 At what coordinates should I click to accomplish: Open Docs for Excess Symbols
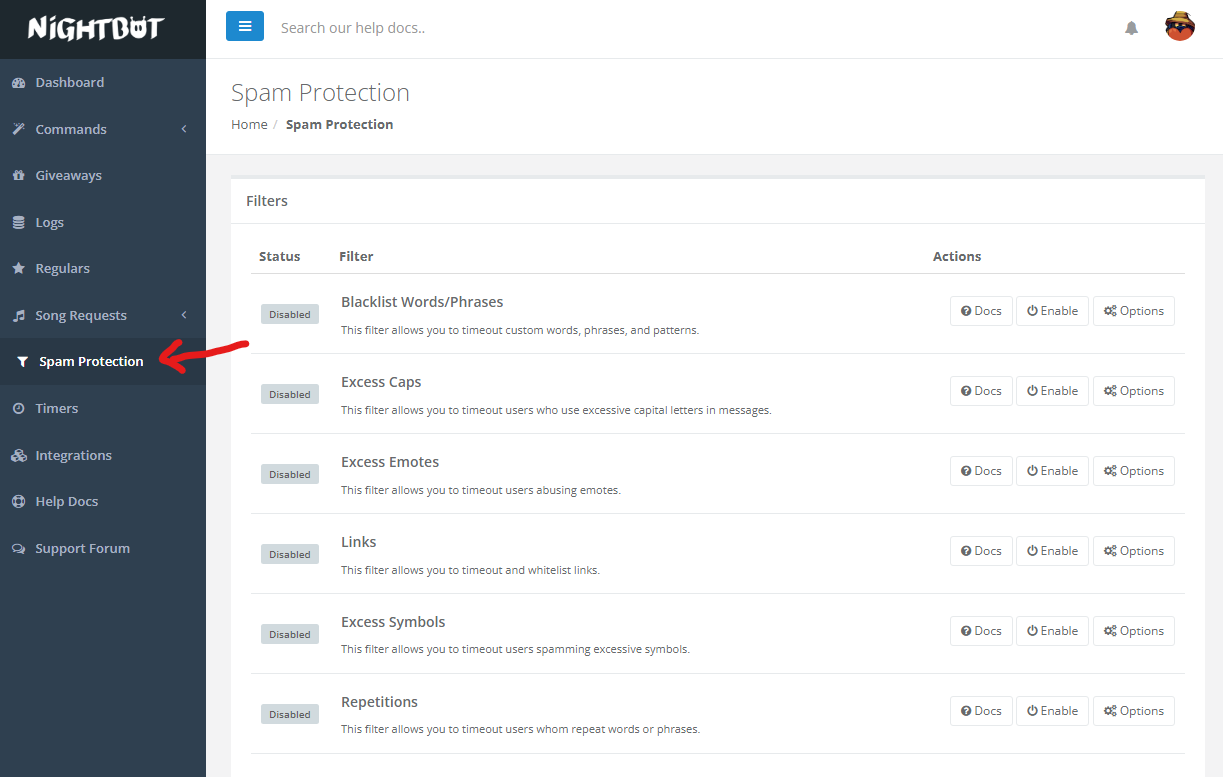point(981,631)
